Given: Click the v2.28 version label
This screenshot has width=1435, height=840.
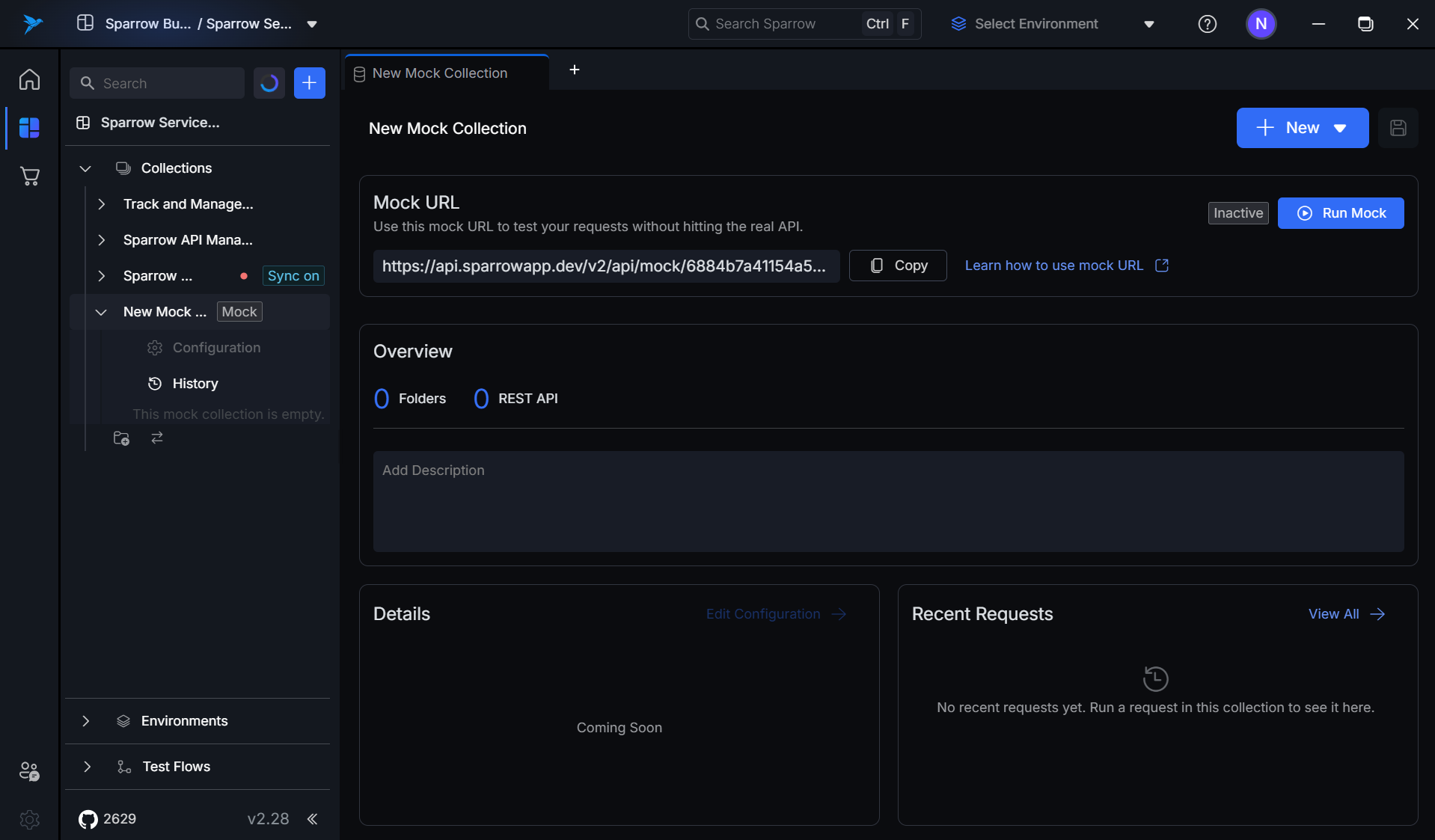Looking at the screenshot, I should [x=268, y=819].
